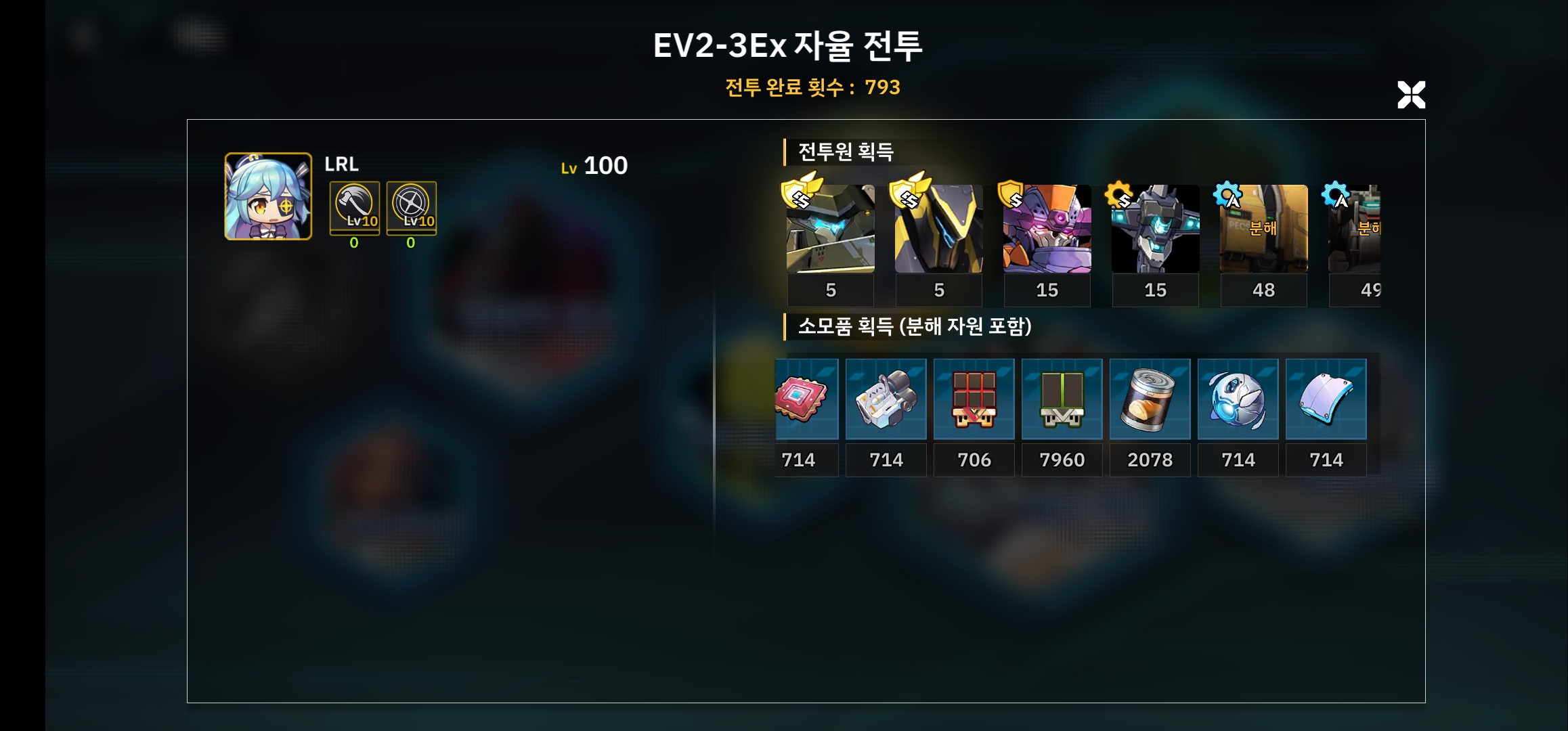Select the gray engine module consumable
Screen dimensions: 1568x731
pyautogui.click(x=886, y=399)
